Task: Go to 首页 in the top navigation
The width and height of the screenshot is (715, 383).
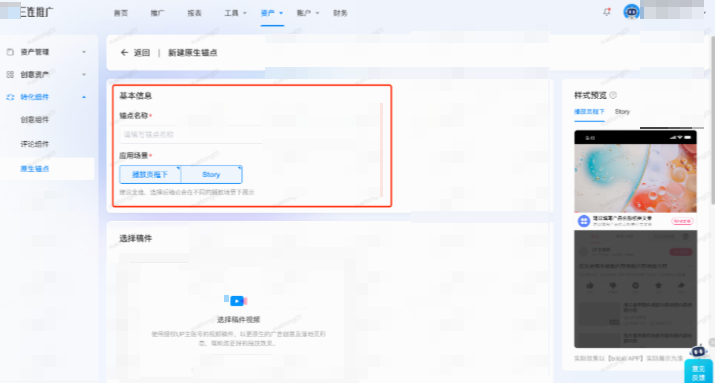Action: click(121, 13)
